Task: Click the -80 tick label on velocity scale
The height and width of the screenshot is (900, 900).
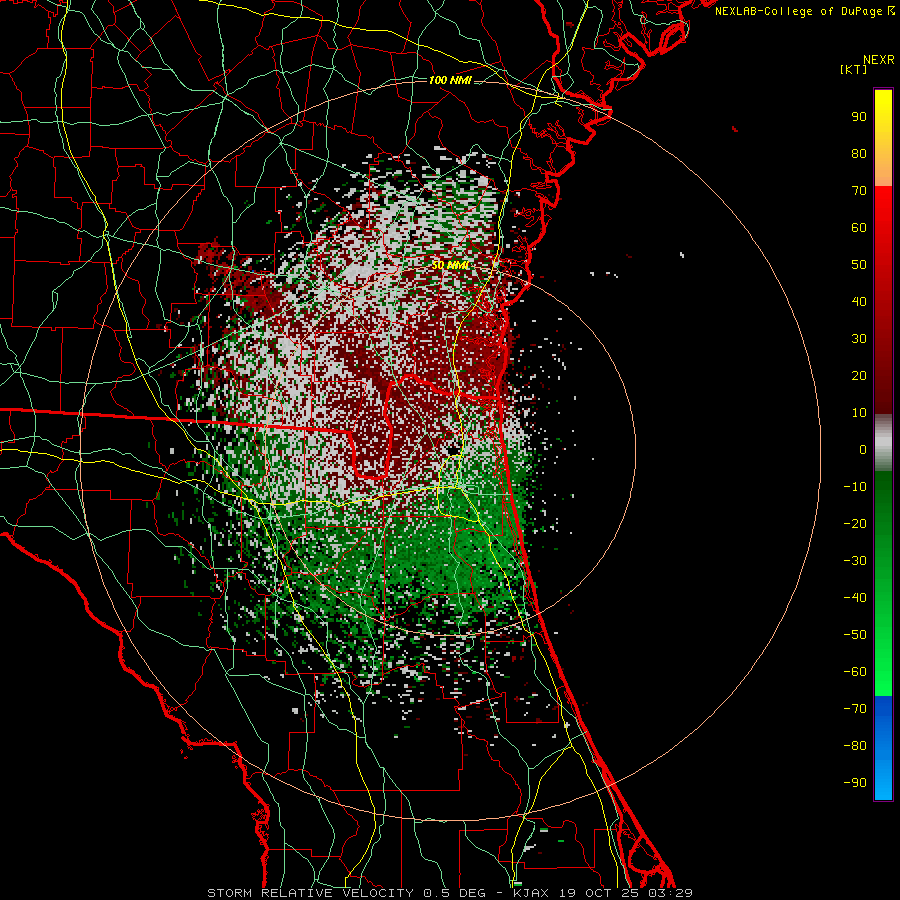Action: [x=855, y=746]
